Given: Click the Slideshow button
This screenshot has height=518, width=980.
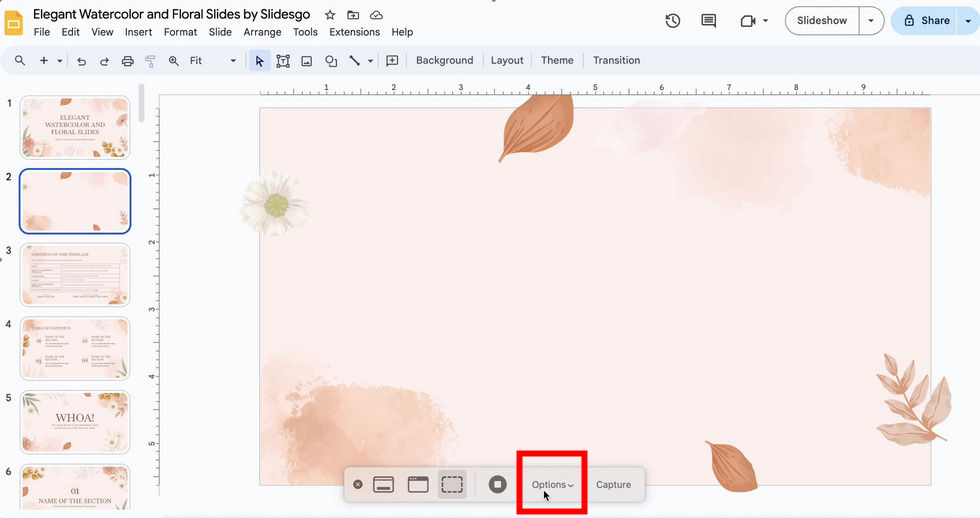Looking at the screenshot, I should 822,21.
